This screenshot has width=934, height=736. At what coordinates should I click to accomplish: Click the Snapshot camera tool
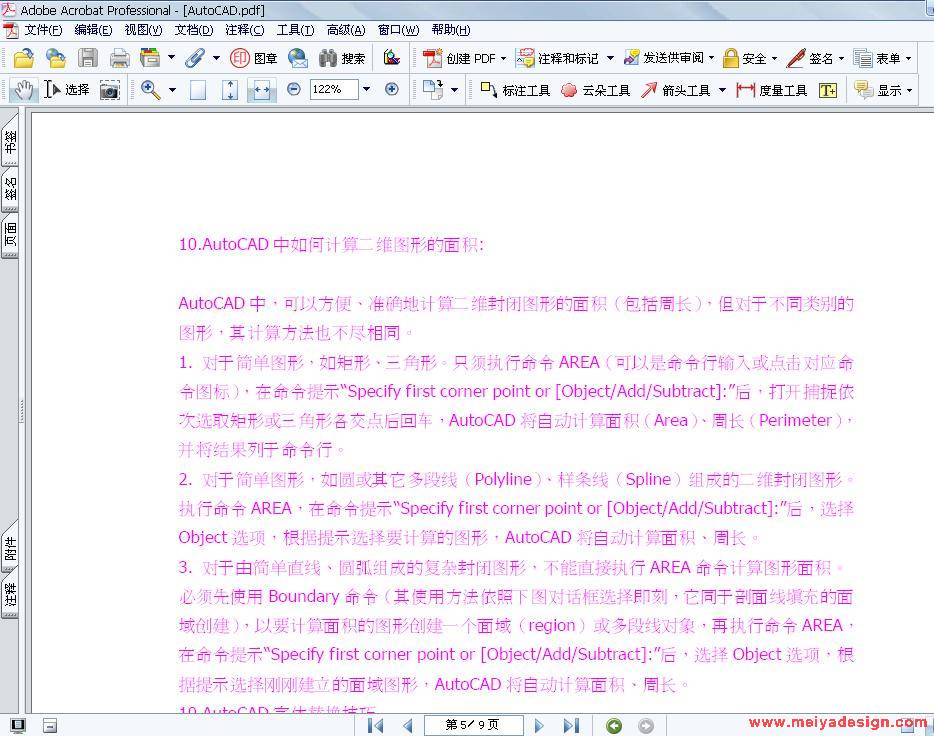coord(109,90)
